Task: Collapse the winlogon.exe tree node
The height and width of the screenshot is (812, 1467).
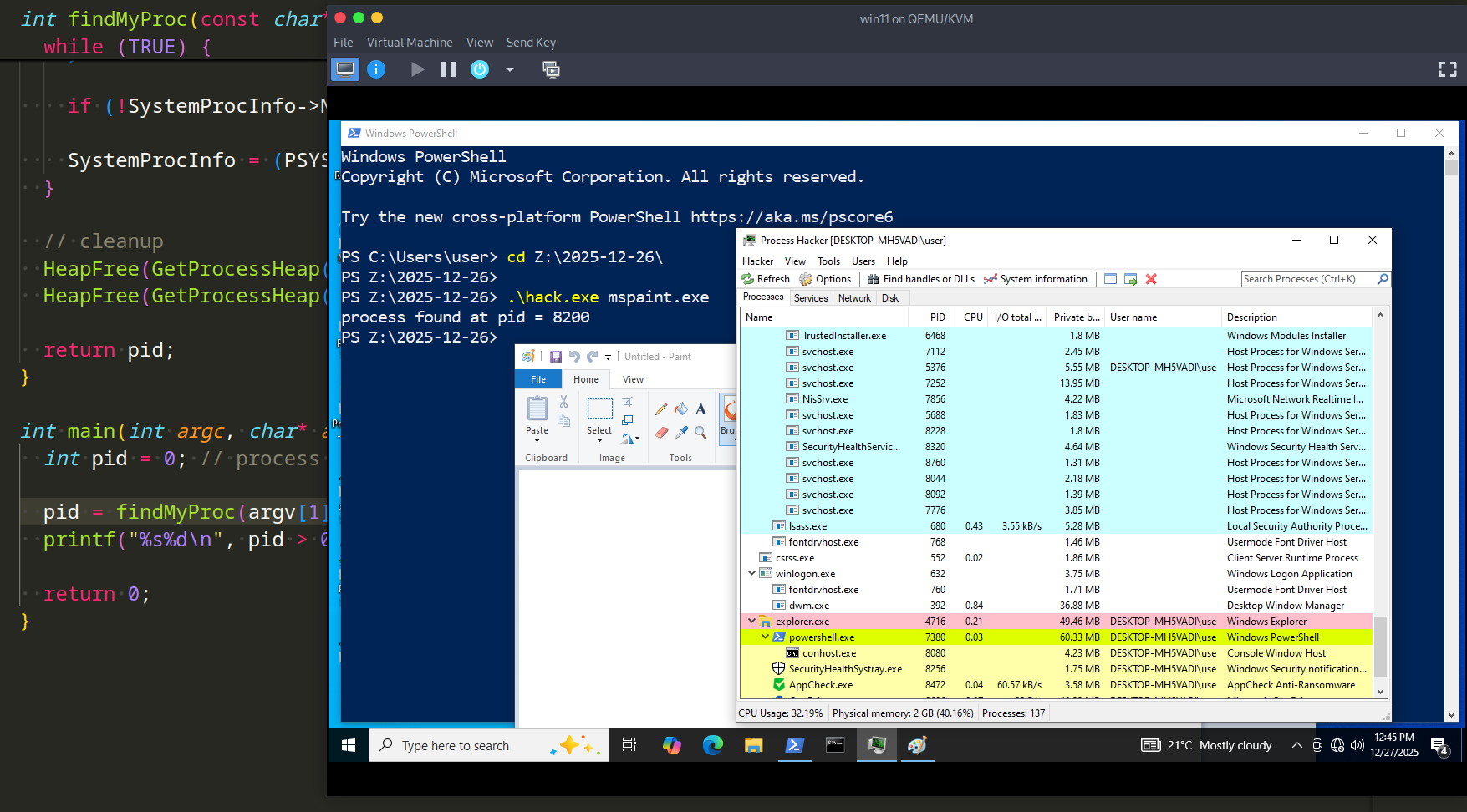Action: [751, 573]
